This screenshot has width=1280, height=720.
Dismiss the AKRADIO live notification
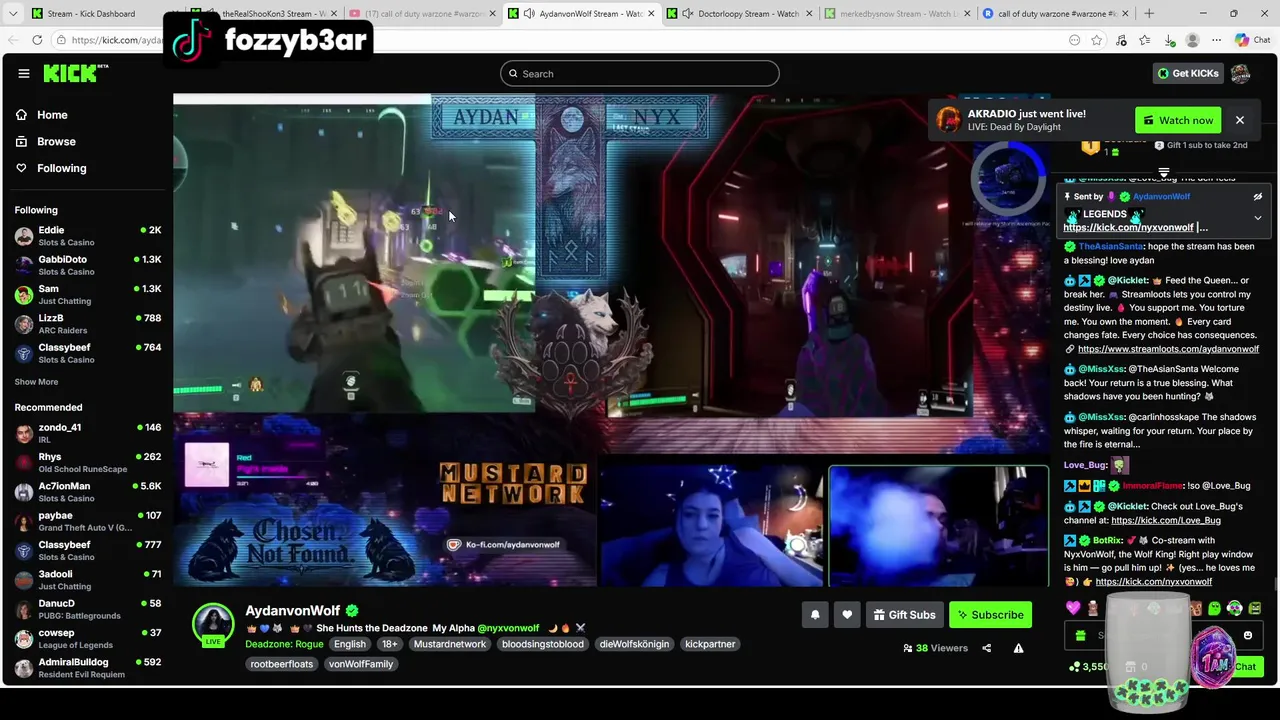1239,120
